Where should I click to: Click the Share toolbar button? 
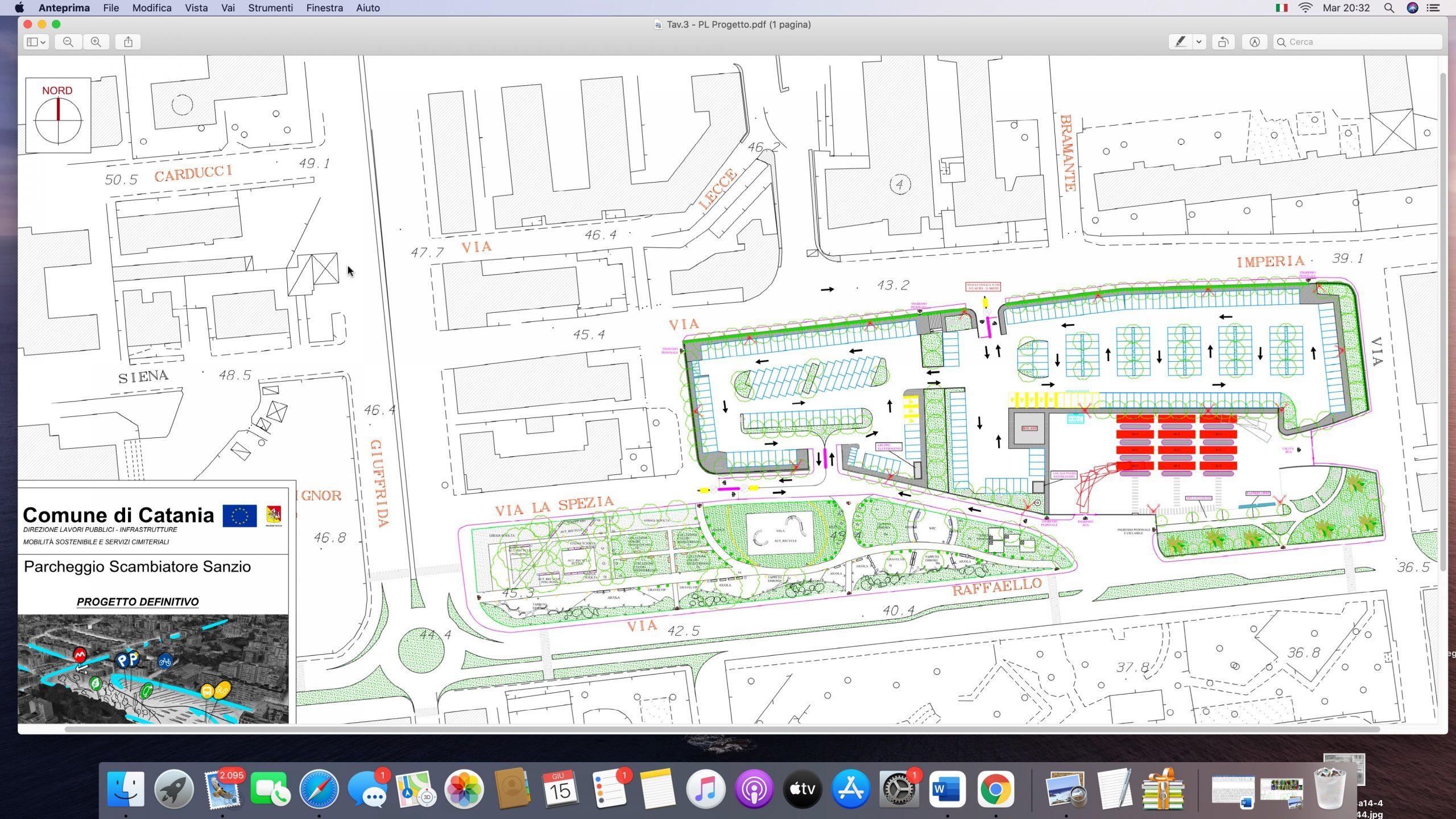coord(129,42)
